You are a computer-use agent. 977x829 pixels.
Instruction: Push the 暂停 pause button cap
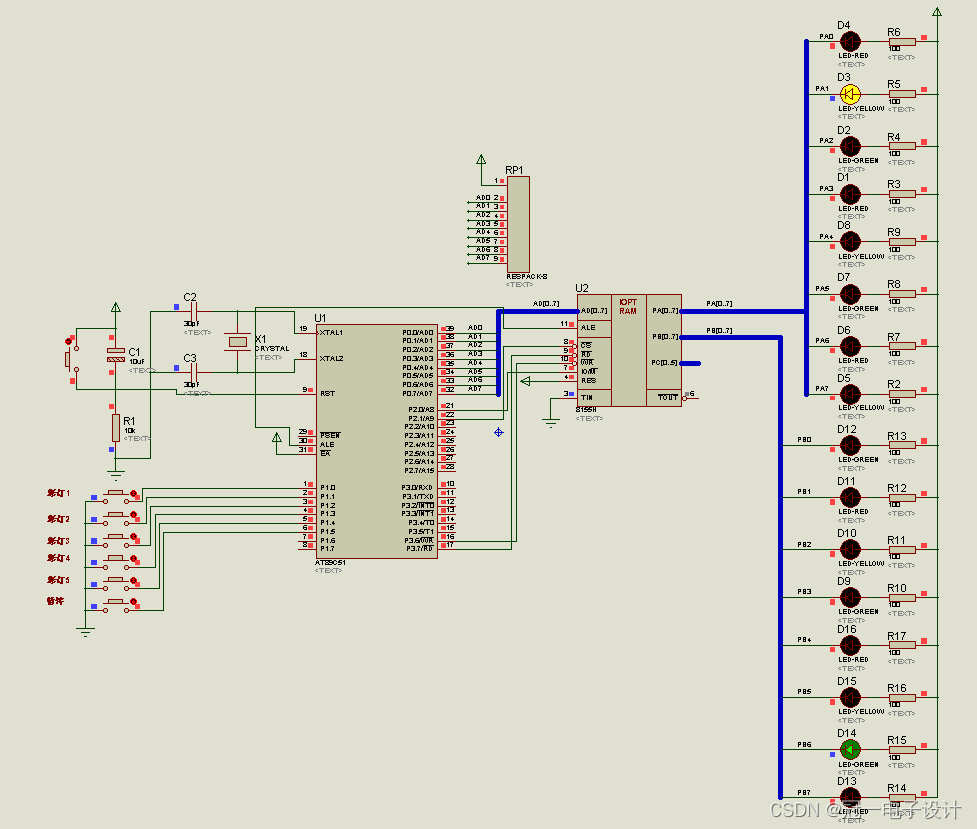point(115,601)
